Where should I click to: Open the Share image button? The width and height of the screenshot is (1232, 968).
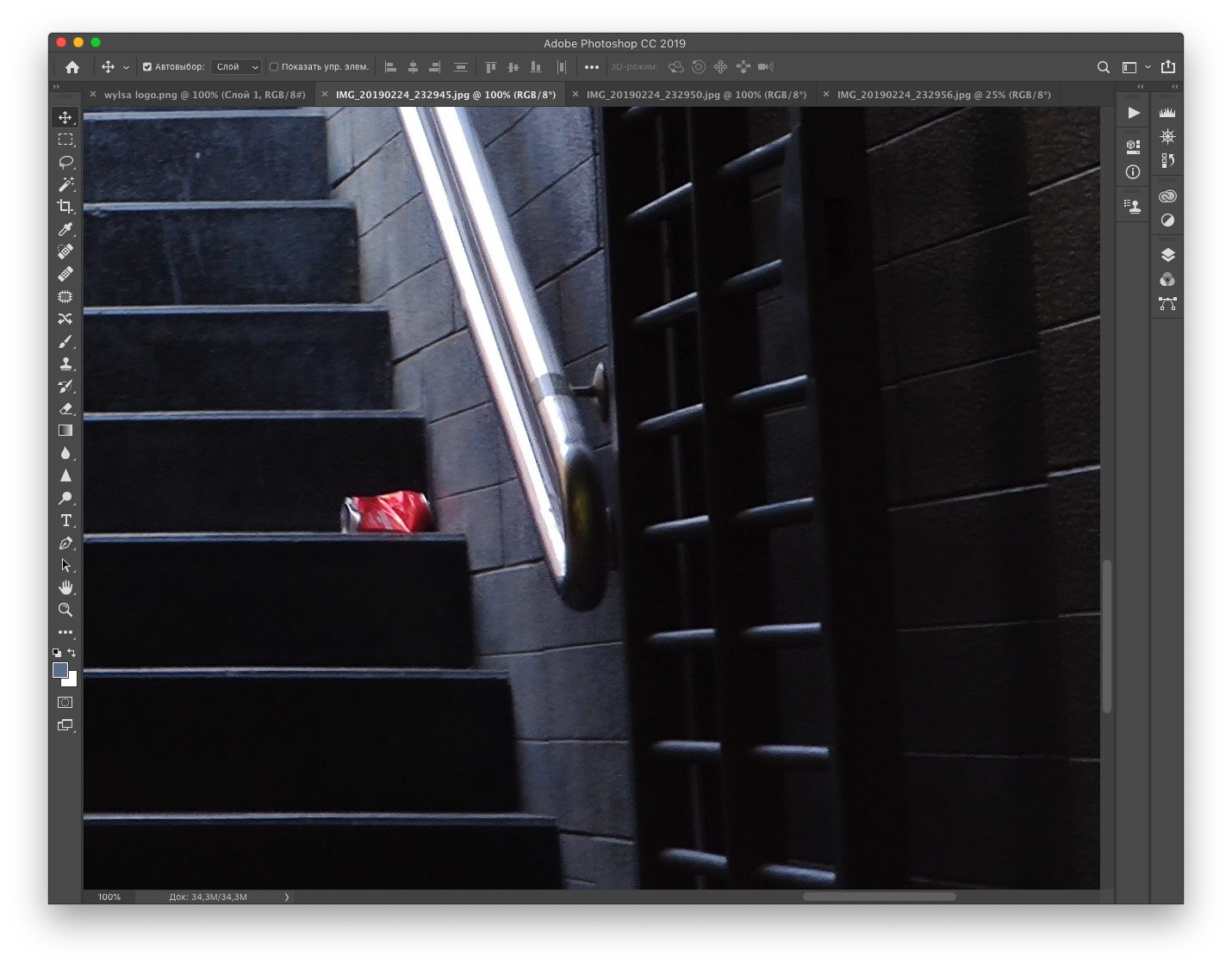tap(1168, 67)
